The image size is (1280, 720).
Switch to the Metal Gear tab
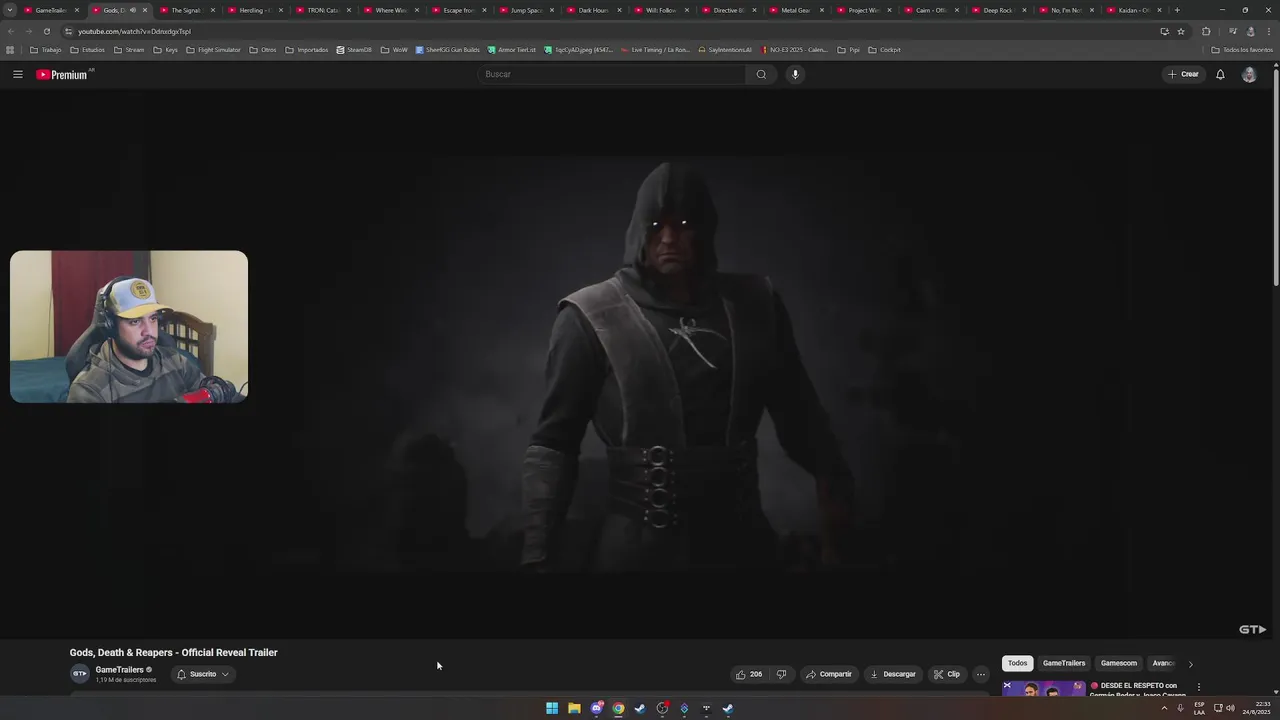795,10
